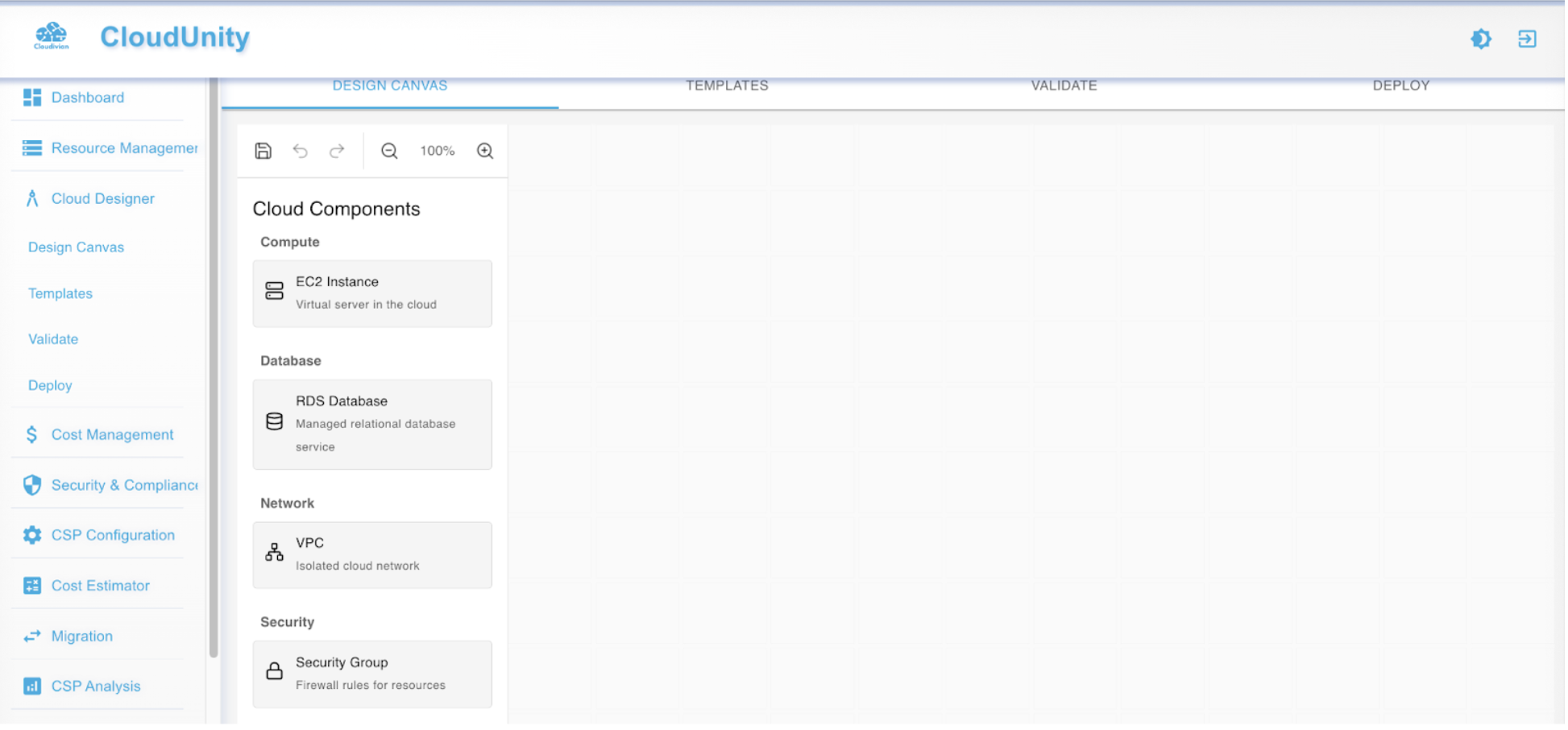
Task: Redo the canvas action
Action: pos(337,151)
